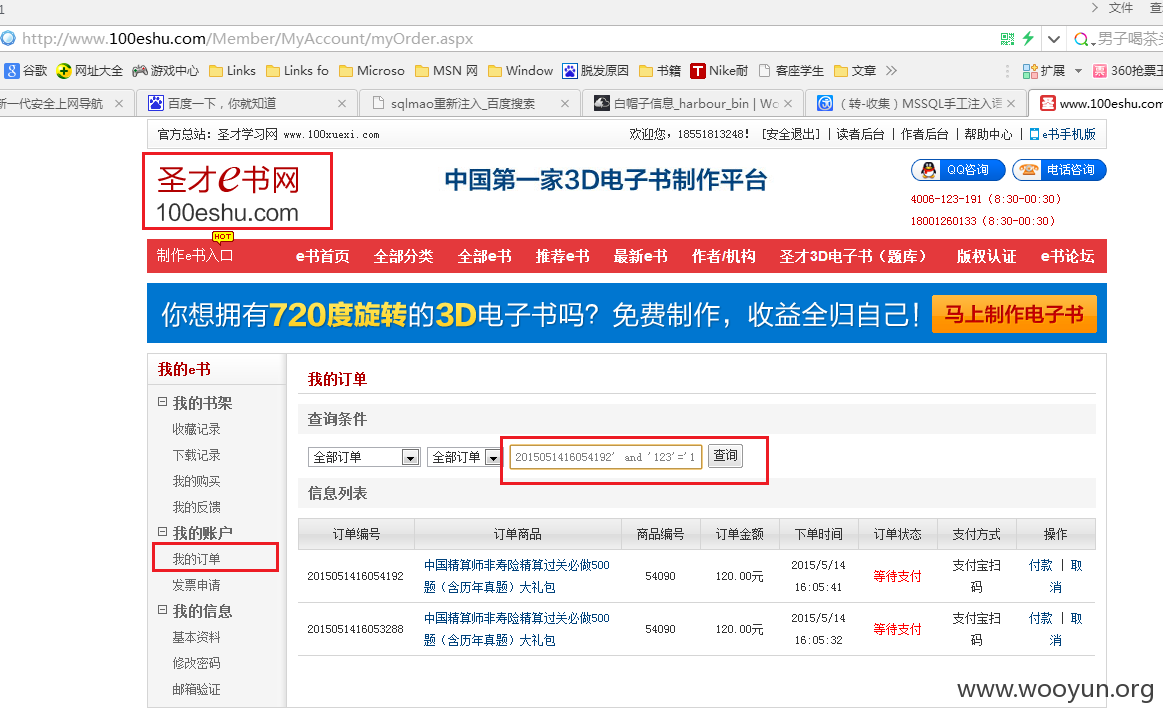The height and width of the screenshot is (718, 1163).
Task: Select 全部分类 in the red navigation bar
Action: pos(403,257)
